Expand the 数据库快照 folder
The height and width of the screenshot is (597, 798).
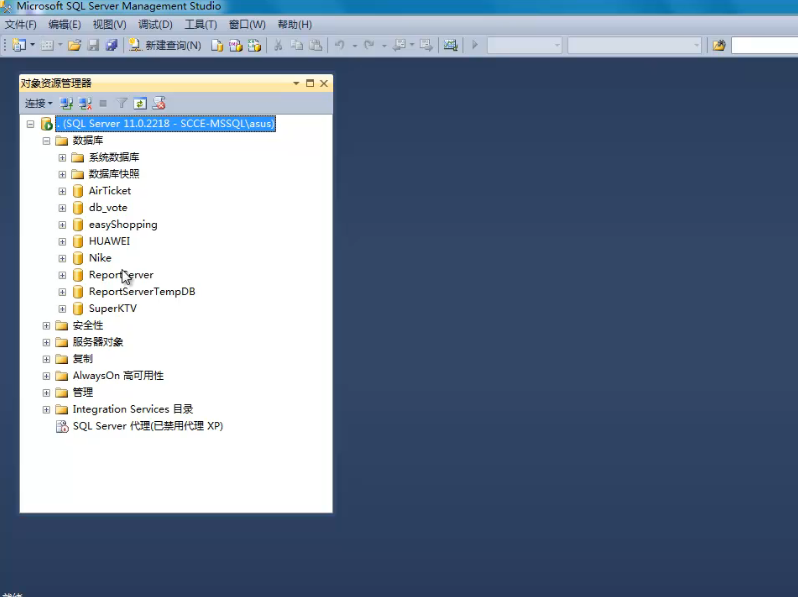click(x=62, y=175)
